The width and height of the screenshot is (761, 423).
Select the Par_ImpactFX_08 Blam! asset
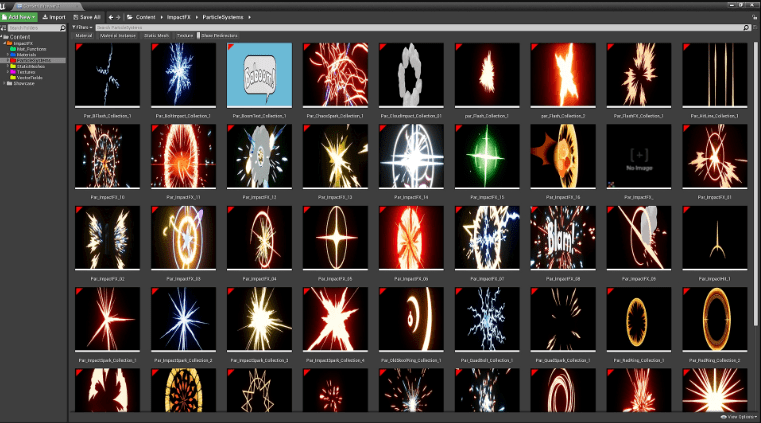click(563, 238)
